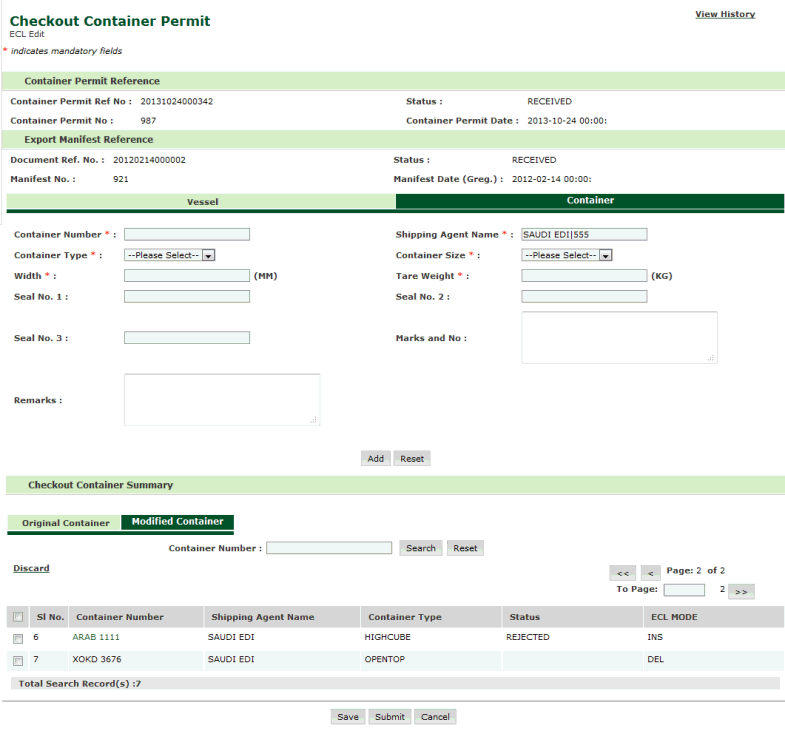Switch to the Vessel tab

click(202, 202)
